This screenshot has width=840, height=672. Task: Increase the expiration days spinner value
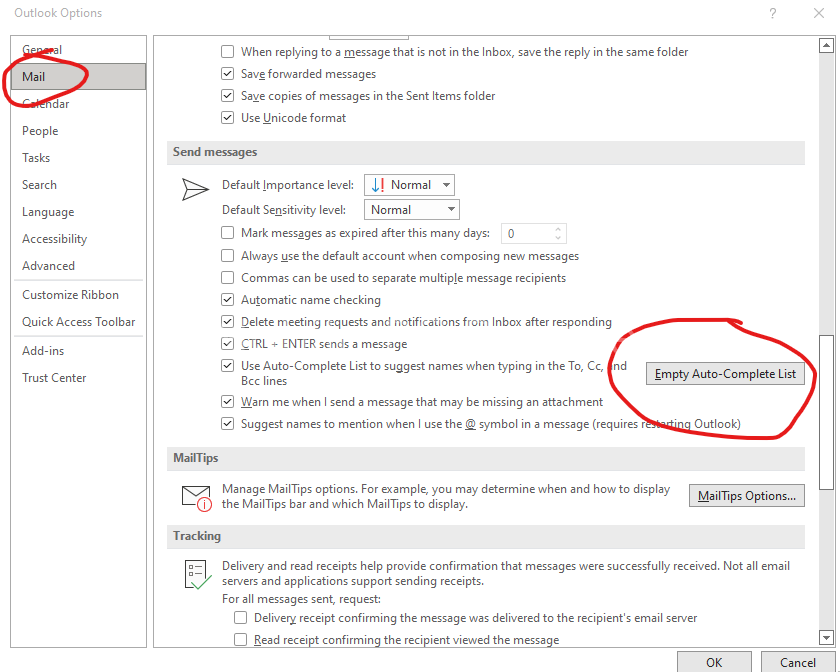point(558,229)
